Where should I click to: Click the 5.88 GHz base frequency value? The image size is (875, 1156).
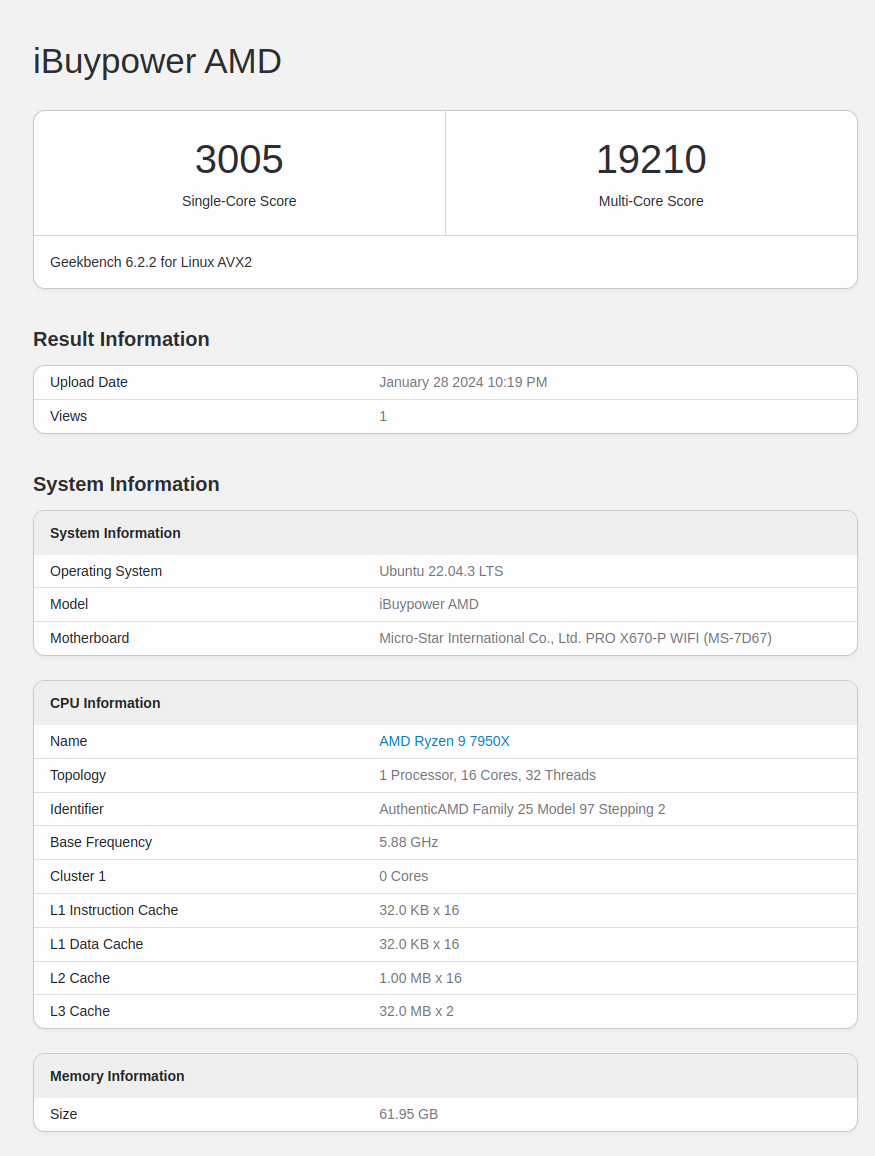pyautogui.click(x=408, y=842)
